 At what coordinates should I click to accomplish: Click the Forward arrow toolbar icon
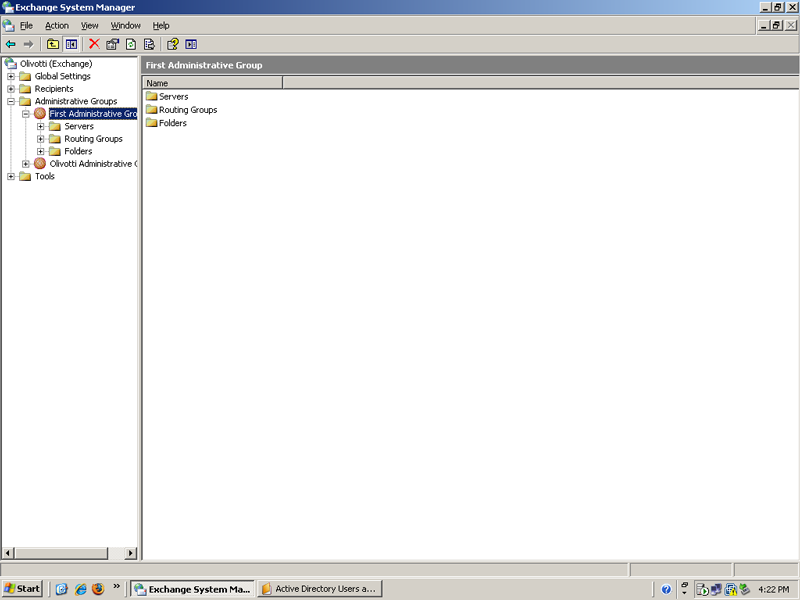coord(29,44)
